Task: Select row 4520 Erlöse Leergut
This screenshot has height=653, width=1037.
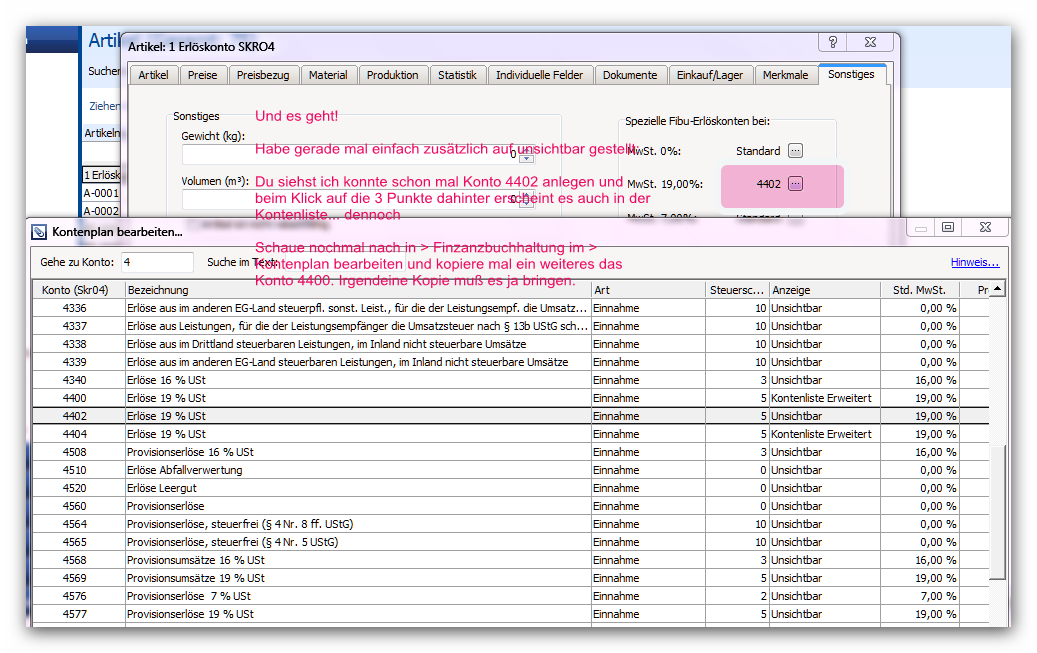Action: pos(511,488)
